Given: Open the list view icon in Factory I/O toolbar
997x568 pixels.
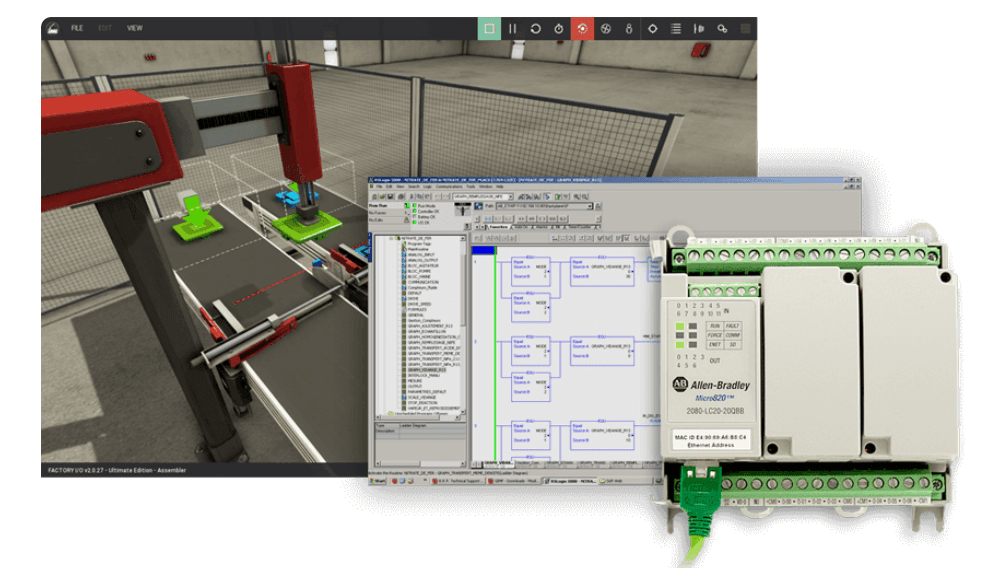Looking at the screenshot, I should 676,29.
